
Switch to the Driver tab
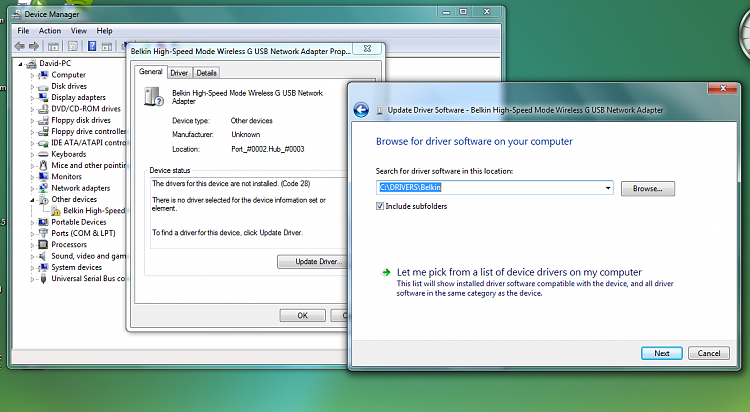179,73
